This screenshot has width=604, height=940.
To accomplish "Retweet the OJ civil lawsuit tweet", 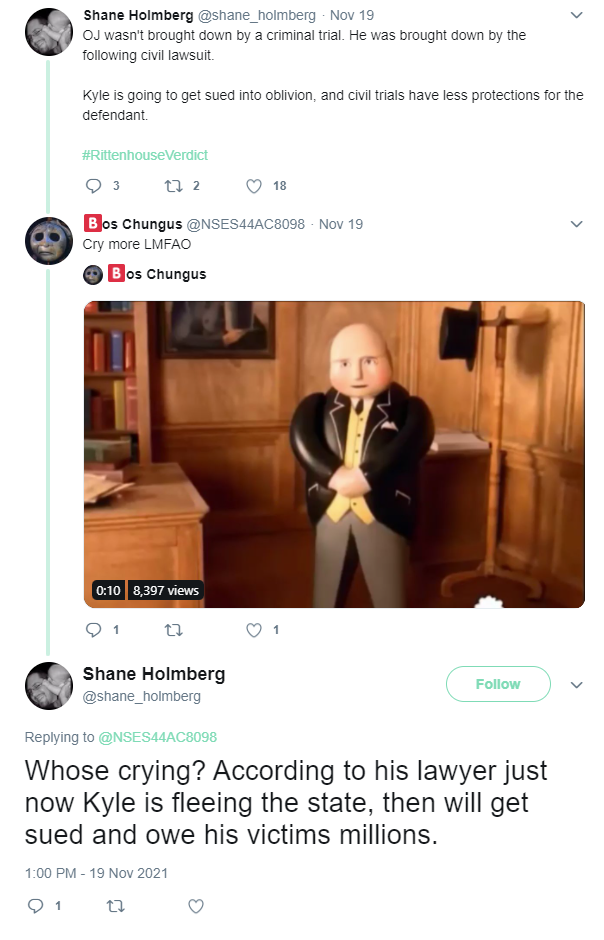I will [x=174, y=186].
